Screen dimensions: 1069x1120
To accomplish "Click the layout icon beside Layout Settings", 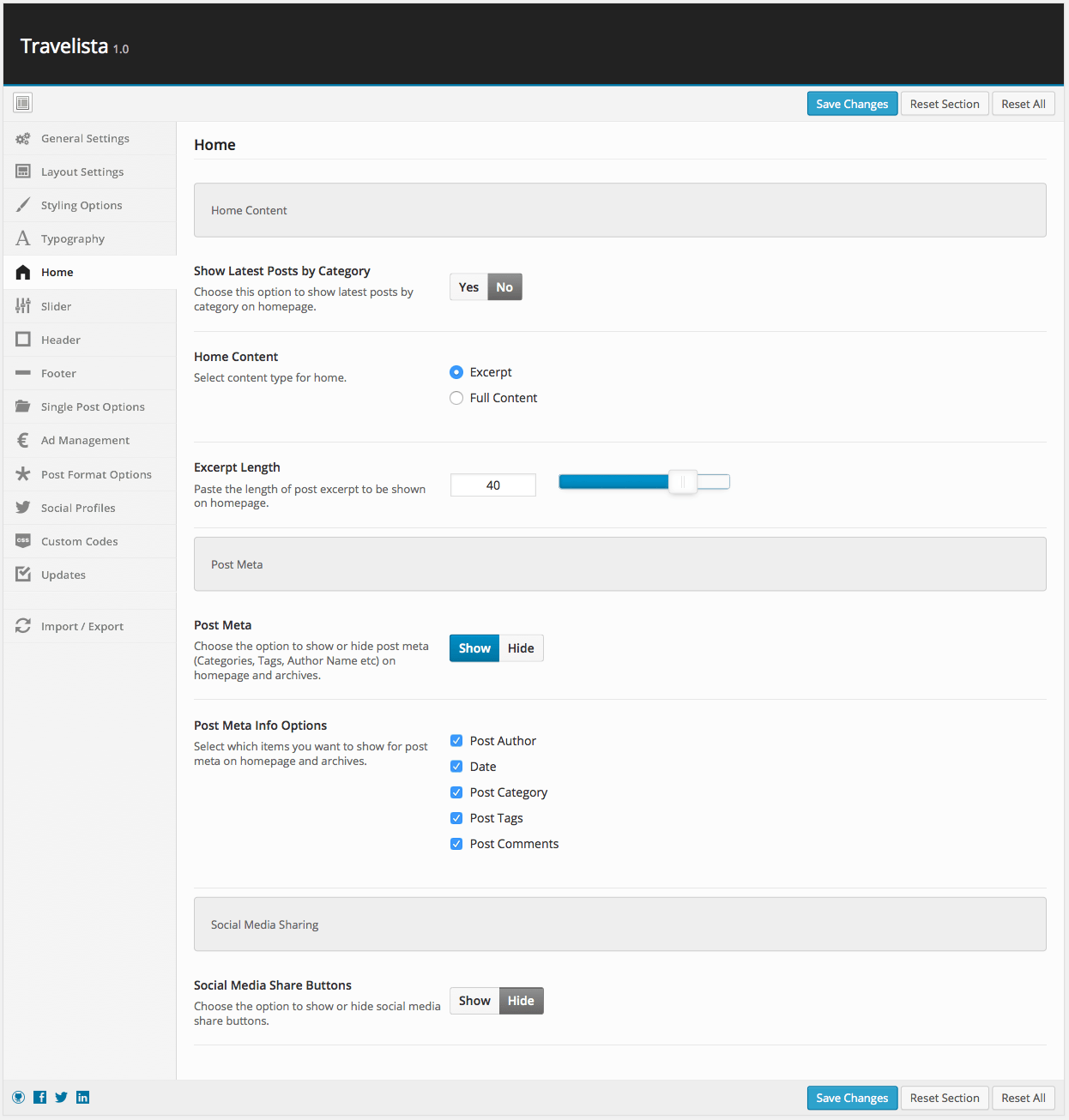I will click(23, 172).
